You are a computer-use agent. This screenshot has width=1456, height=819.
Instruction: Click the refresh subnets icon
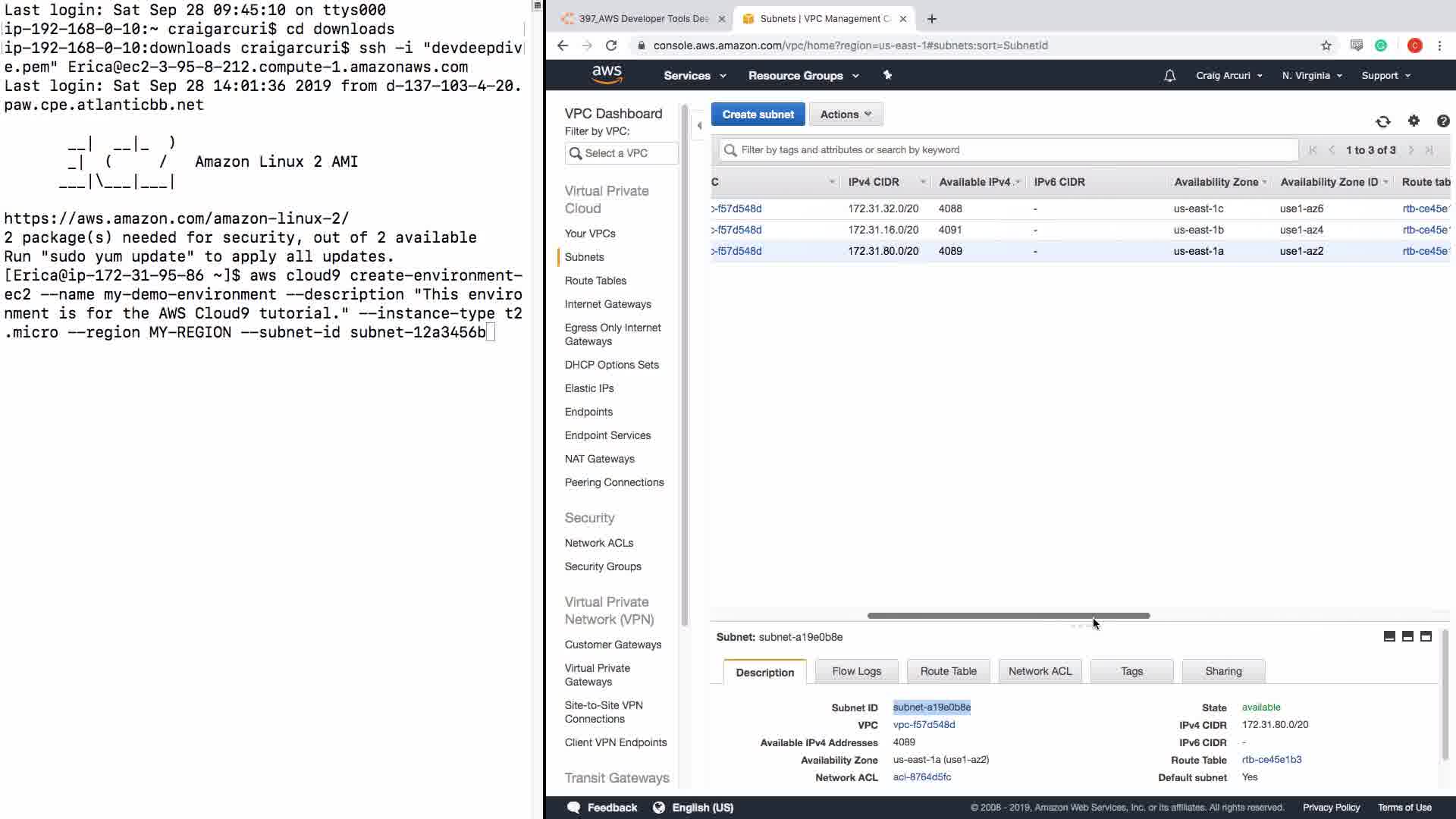1382,121
